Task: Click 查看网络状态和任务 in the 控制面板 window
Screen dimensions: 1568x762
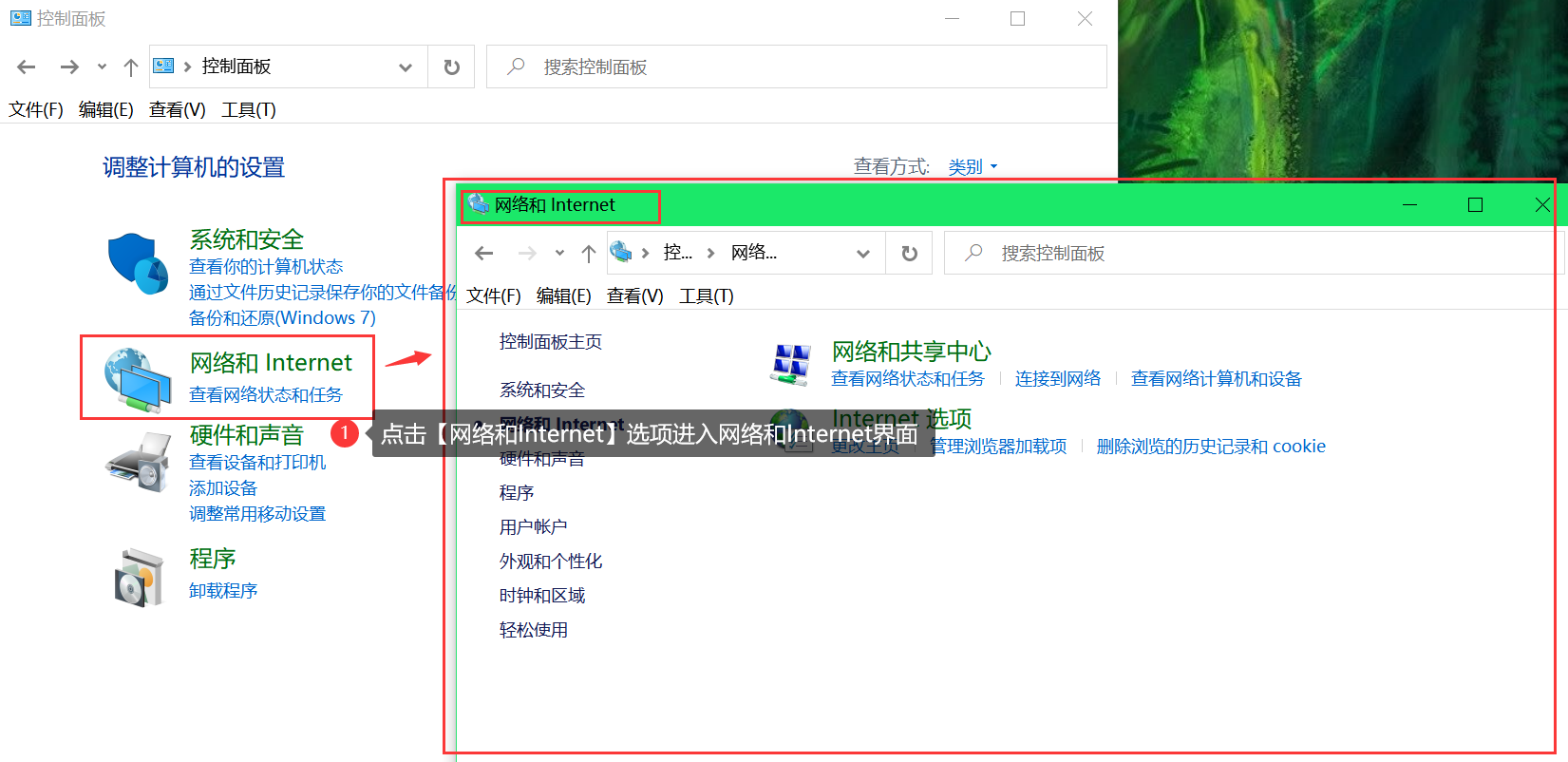Action: pyautogui.click(x=266, y=395)
